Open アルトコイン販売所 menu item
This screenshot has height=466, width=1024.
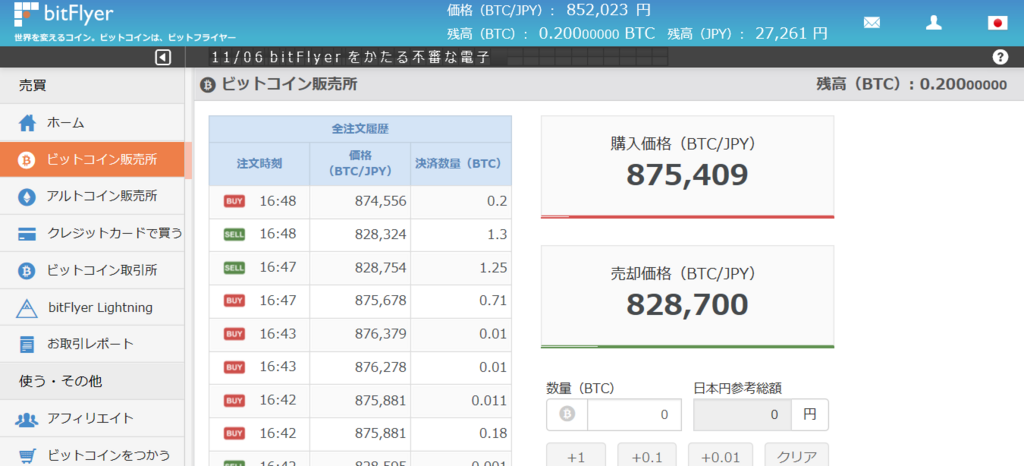(92, 196)
